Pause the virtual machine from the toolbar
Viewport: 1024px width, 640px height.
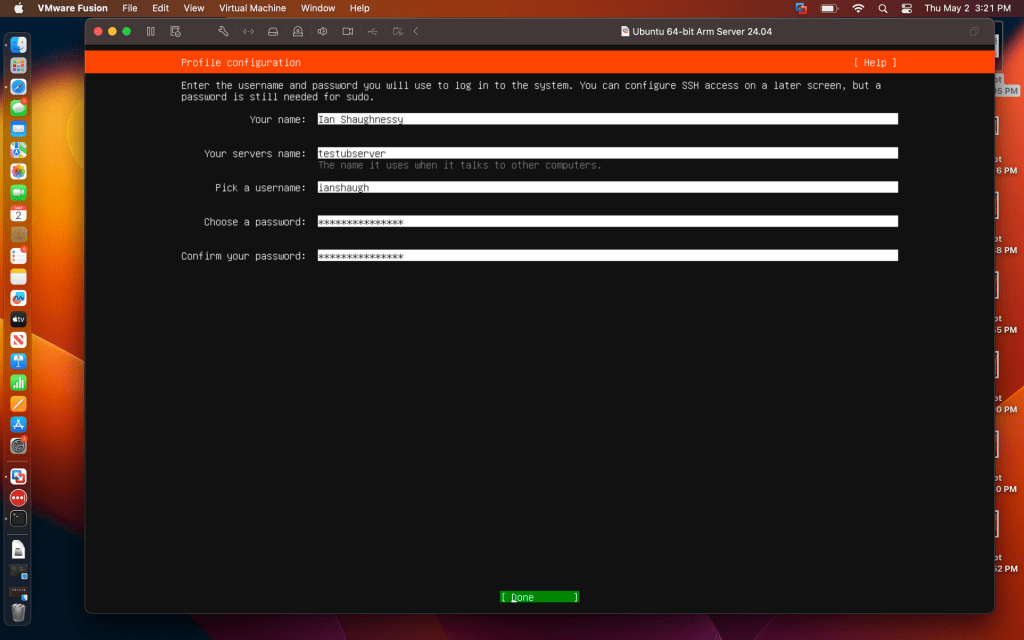click(151, 32)
